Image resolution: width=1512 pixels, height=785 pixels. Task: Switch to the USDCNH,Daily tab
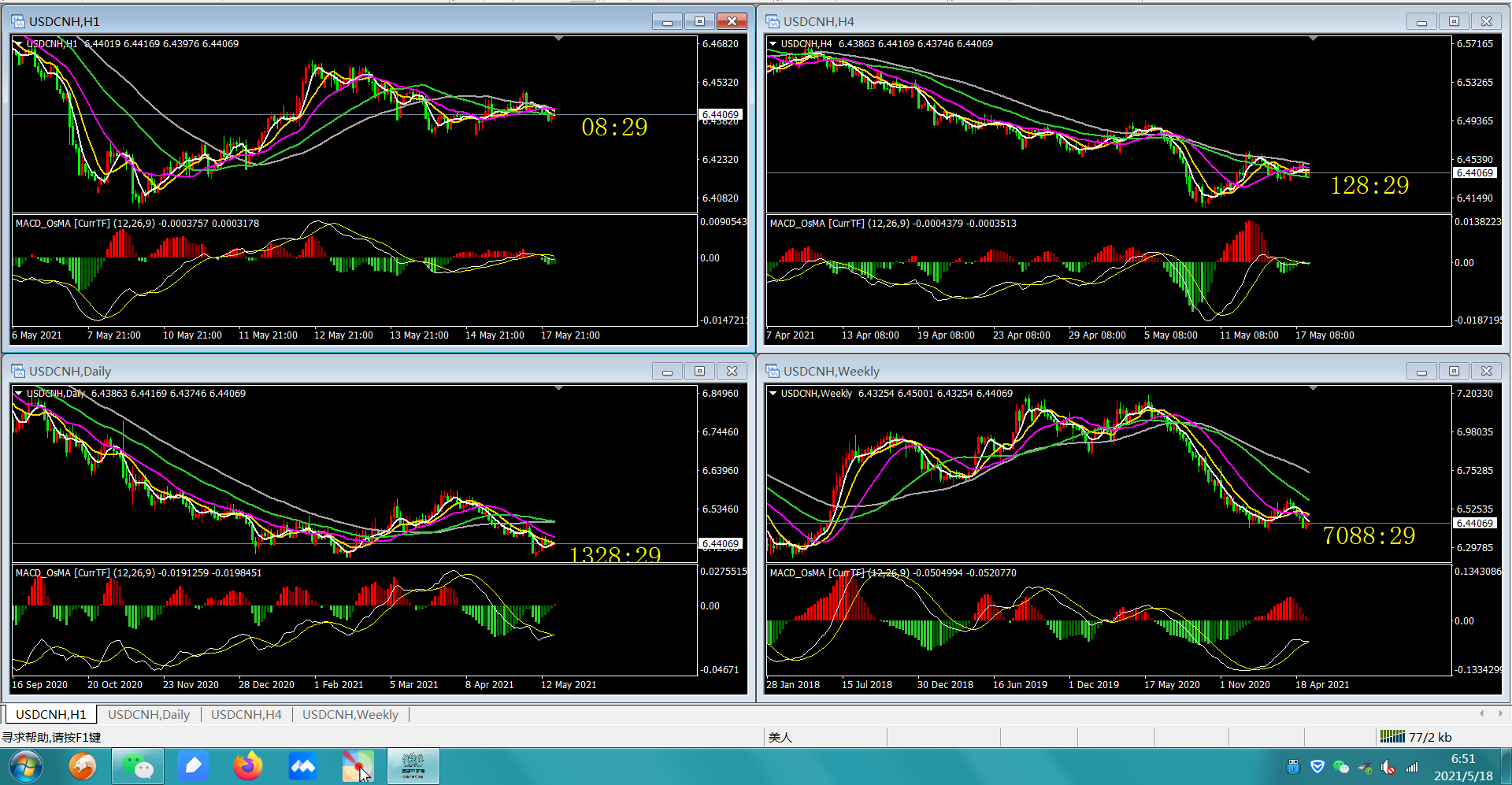(x=149, y=714)
